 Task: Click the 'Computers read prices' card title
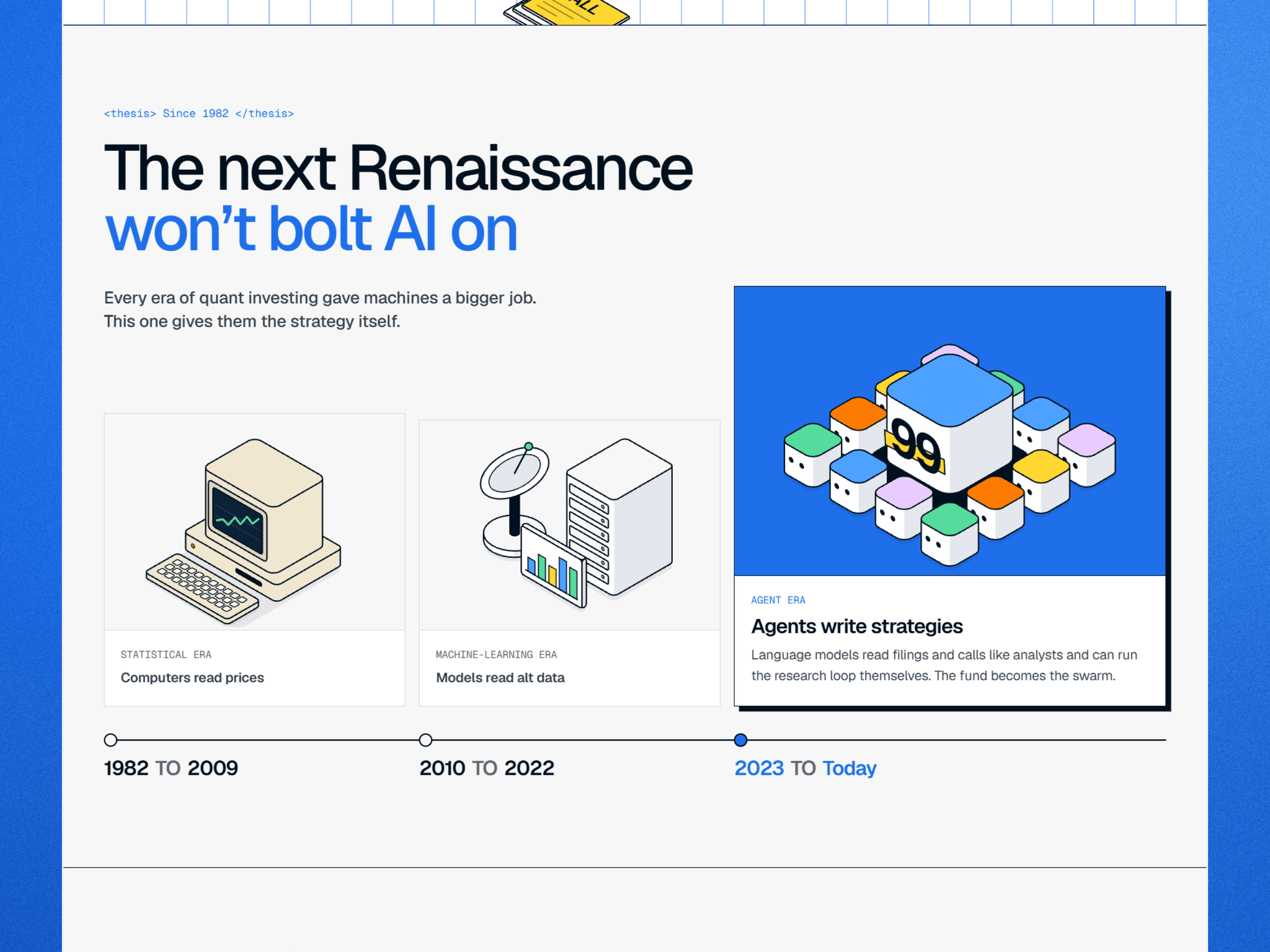point(192,678)
